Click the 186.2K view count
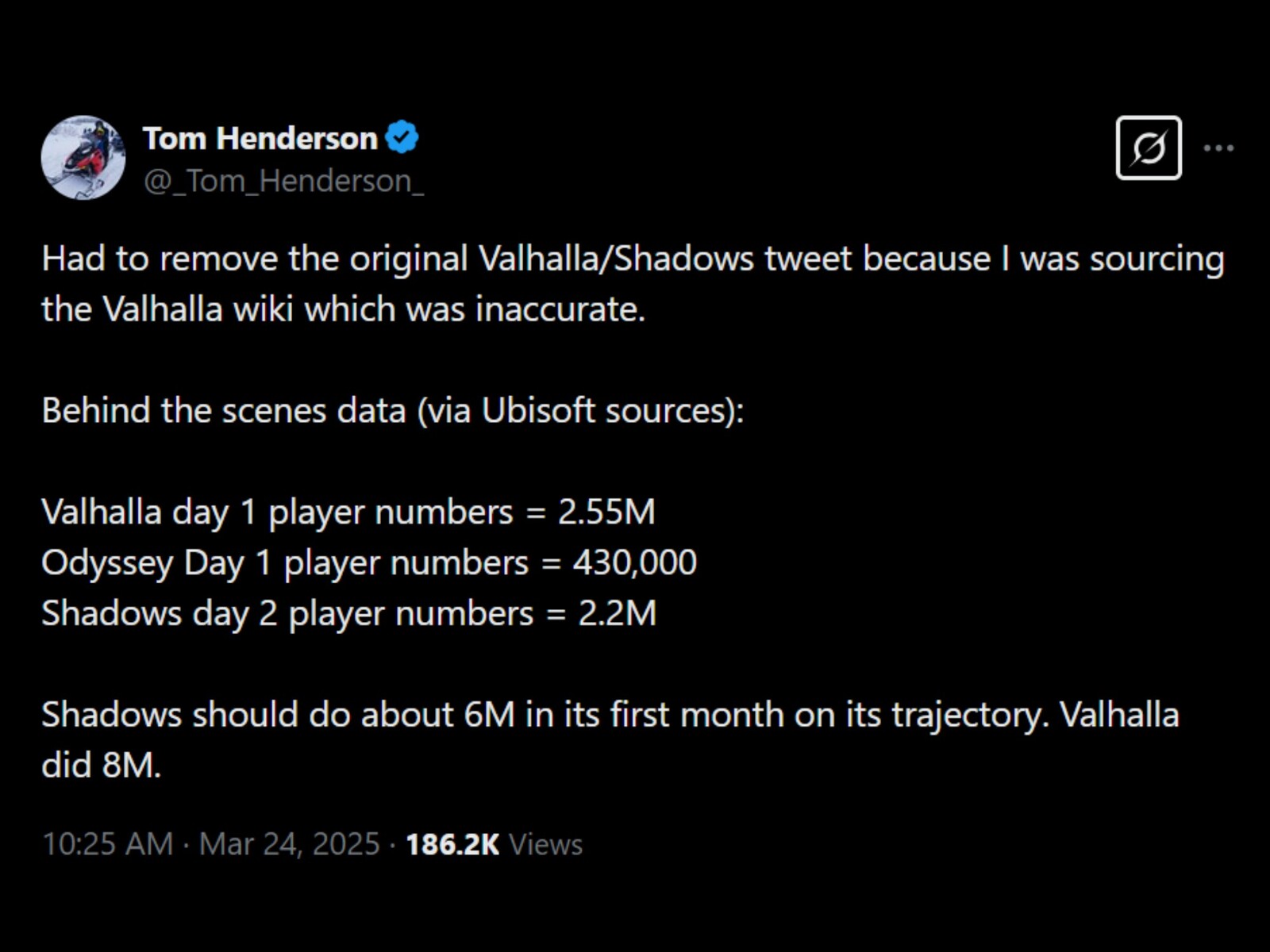Image resolution: width=1270 pixels, height=952 pixels. point(452,844)
